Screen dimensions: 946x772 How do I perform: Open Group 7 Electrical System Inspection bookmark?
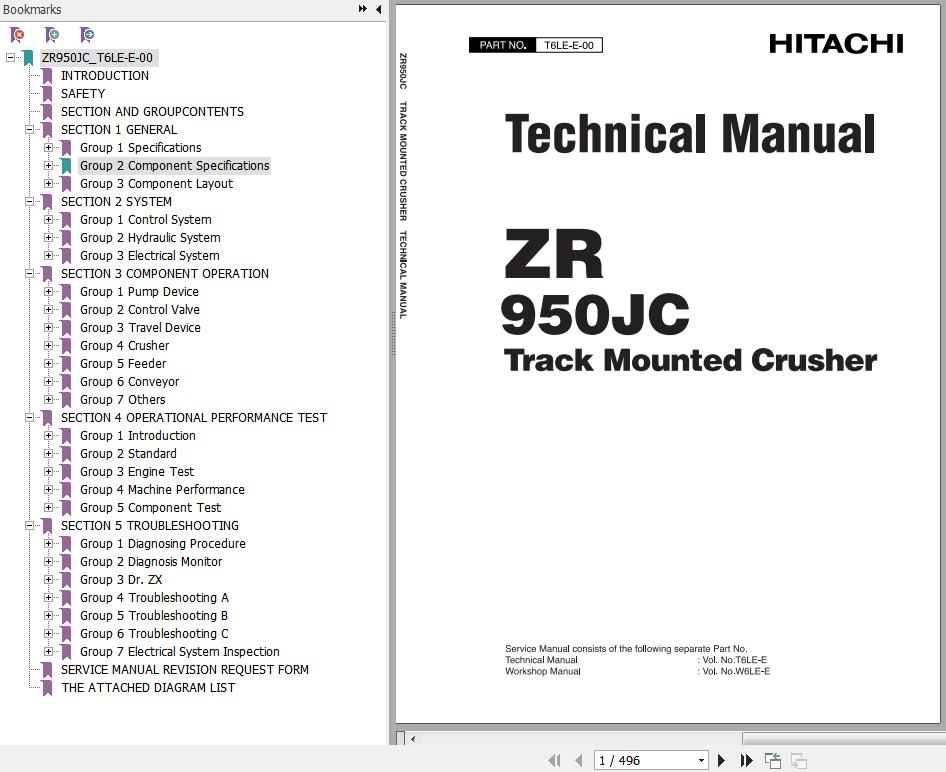click(180, 652)
